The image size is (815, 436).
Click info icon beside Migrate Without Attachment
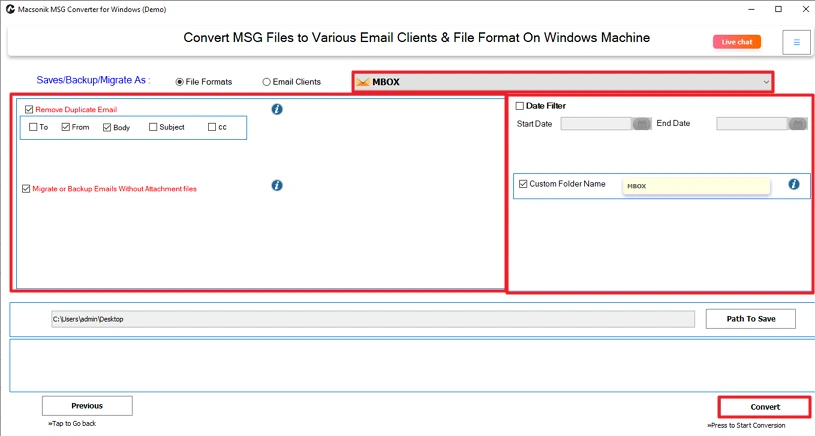(277, 185)
